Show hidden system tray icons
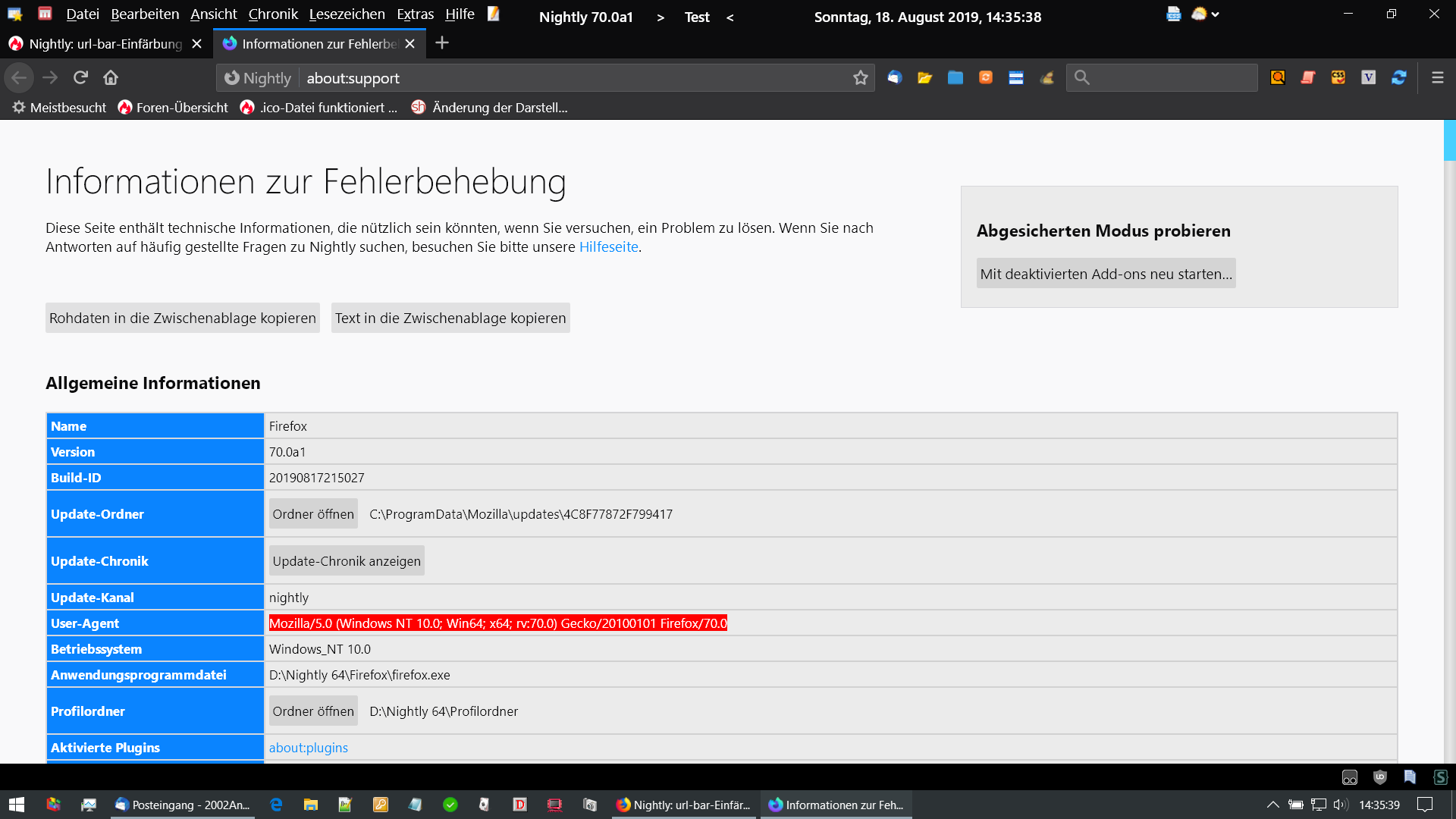The image size is (1456, 819). pos(1272,805)
